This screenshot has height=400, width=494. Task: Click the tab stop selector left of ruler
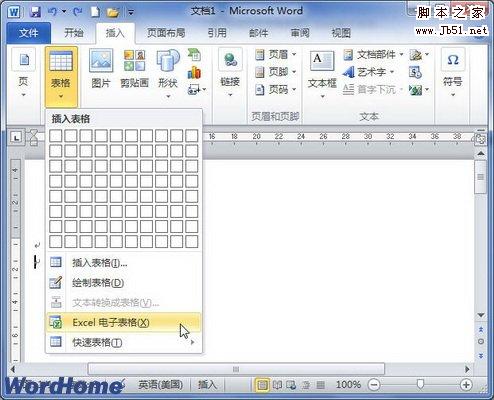pyautogui.click(x=16, y=137)
